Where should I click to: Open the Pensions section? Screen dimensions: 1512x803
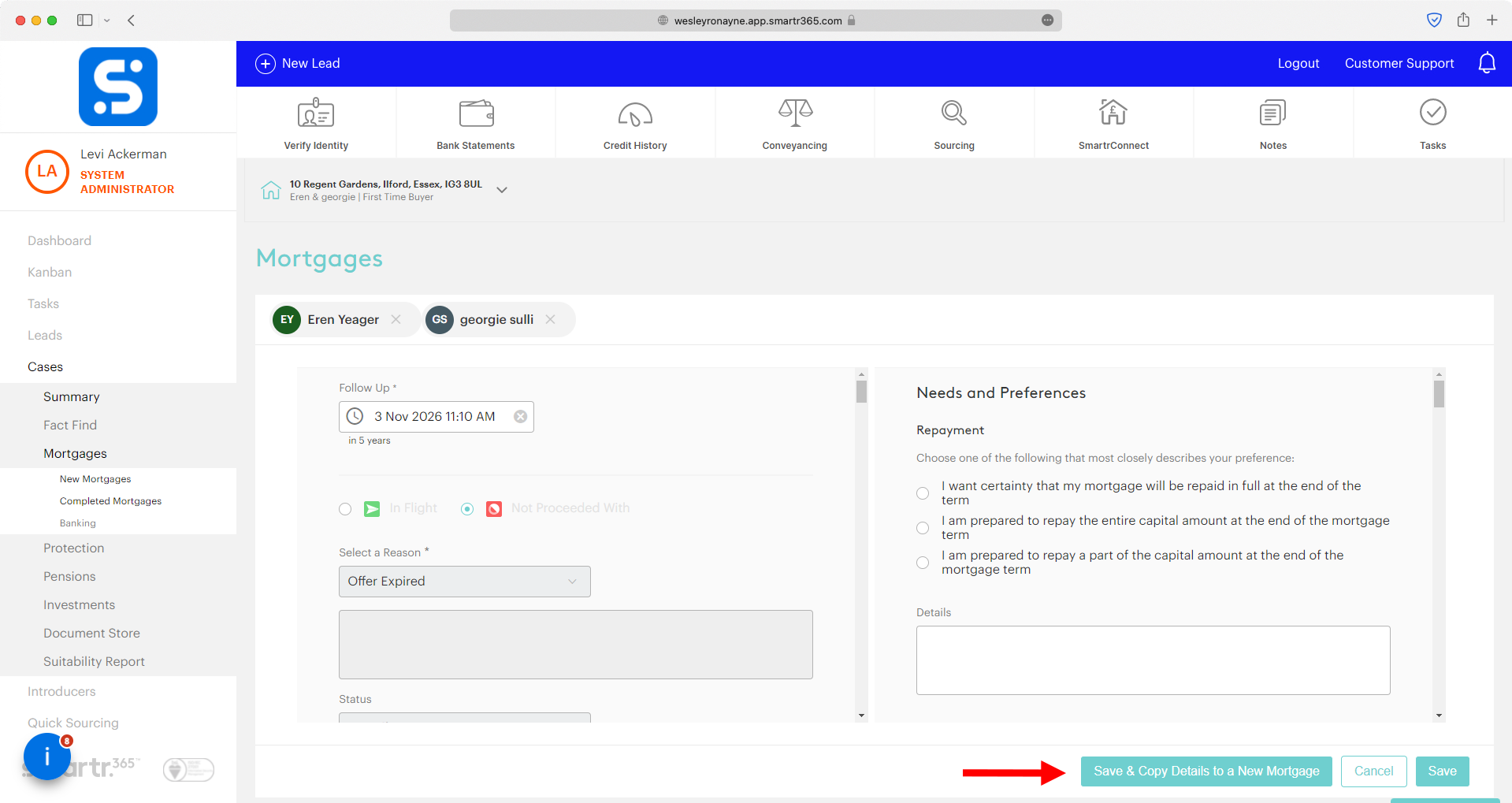(x=69, y=577)
